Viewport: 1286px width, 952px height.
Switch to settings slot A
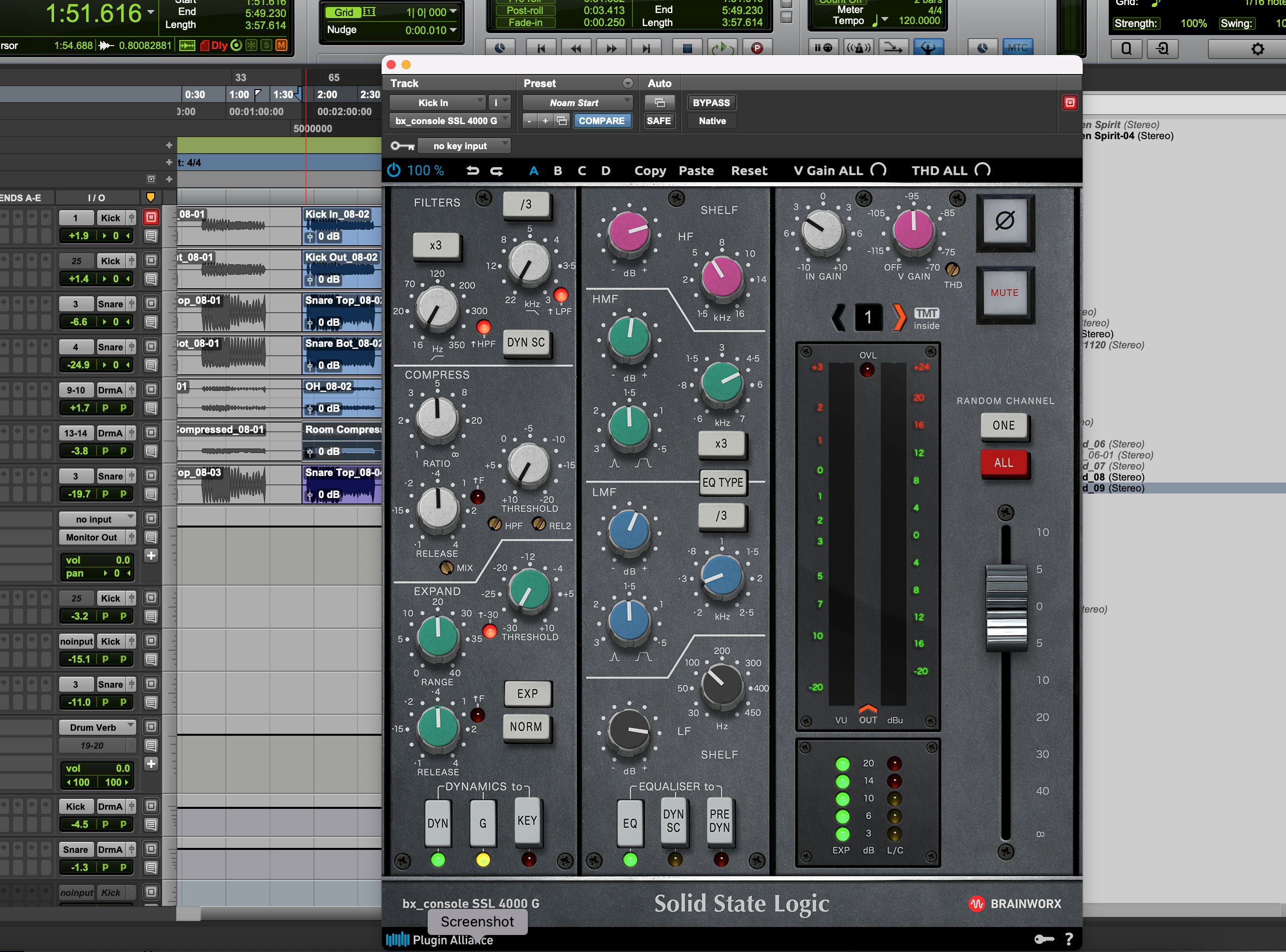[x=534, y=171]
